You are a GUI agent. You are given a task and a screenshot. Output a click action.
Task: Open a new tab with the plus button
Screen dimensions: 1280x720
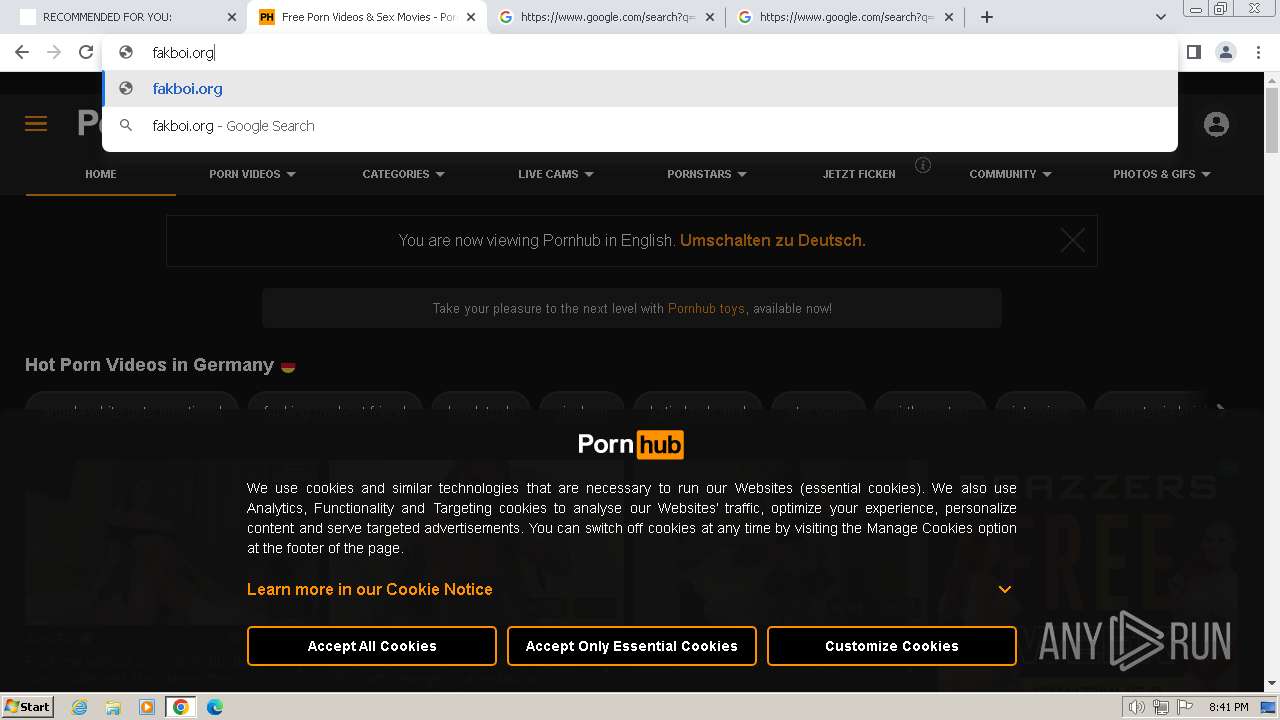987,17
